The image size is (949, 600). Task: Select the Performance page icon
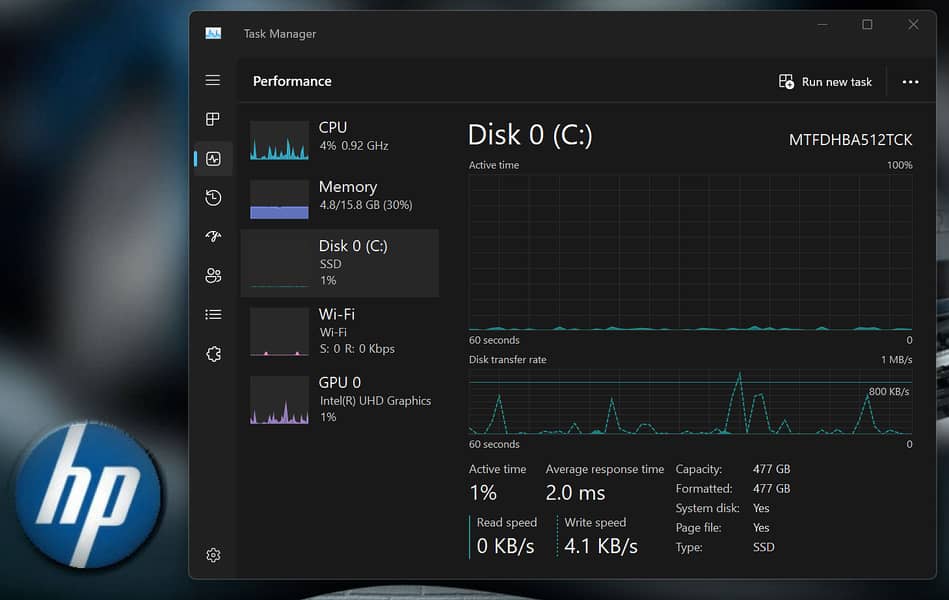213,158
